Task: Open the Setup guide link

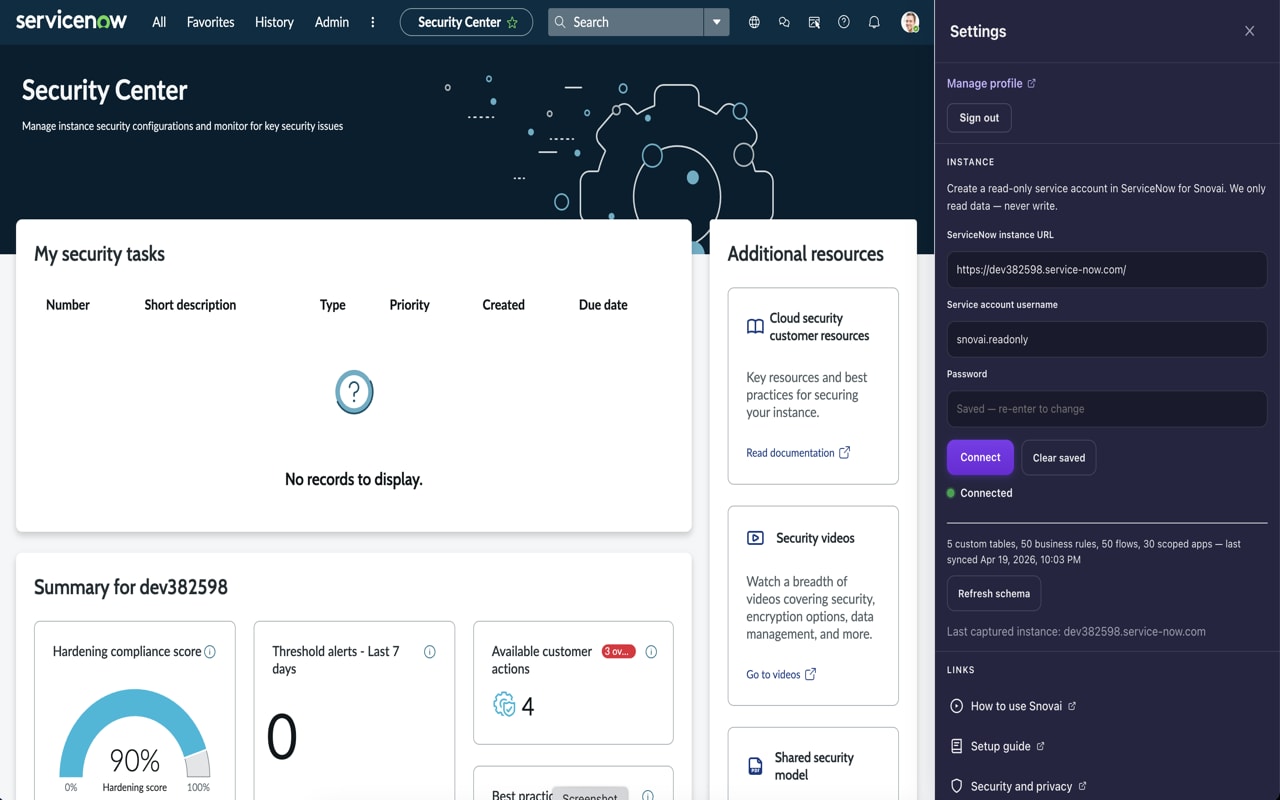Action: [x=1000, y=746]
